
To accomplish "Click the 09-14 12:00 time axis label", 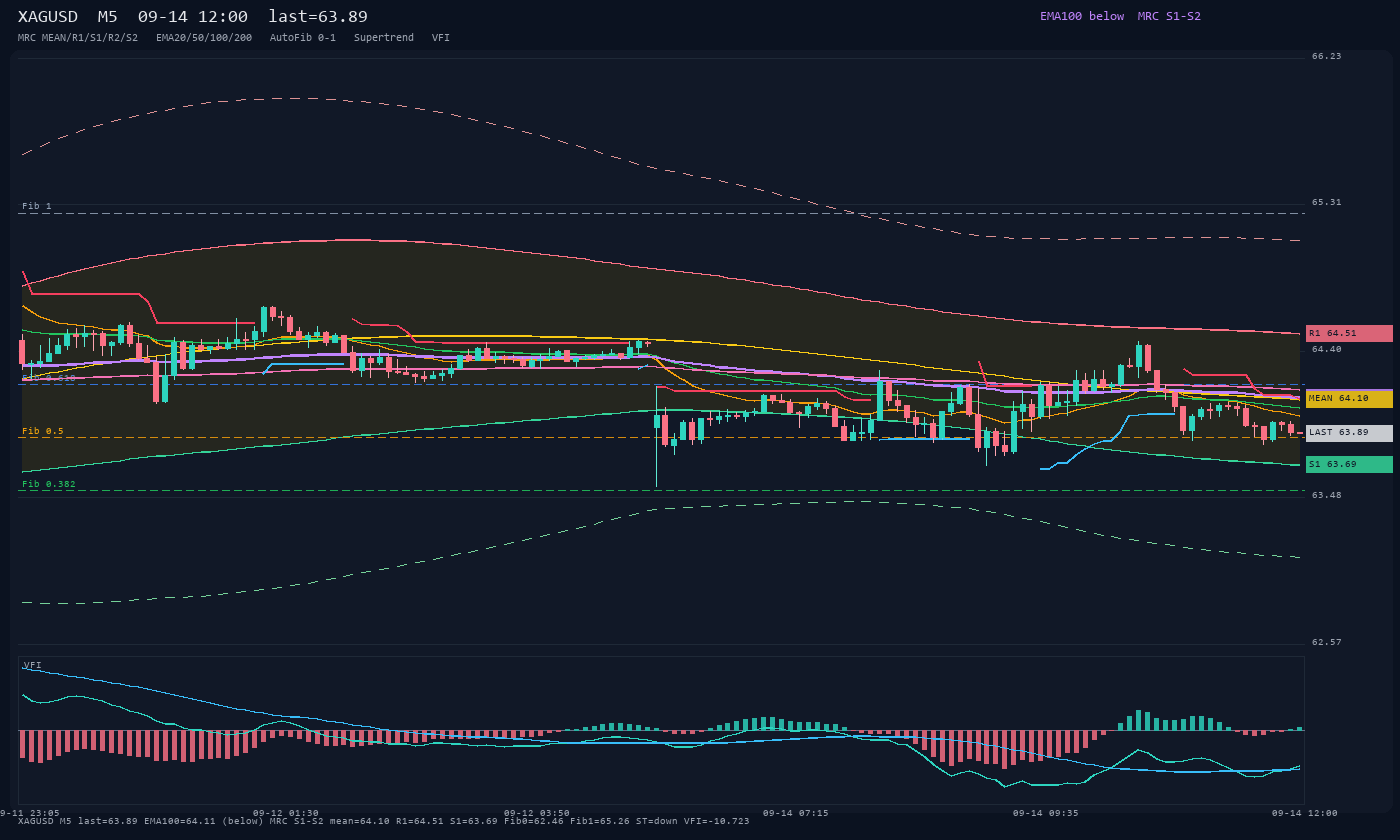I will click(x=1305, y=813).
